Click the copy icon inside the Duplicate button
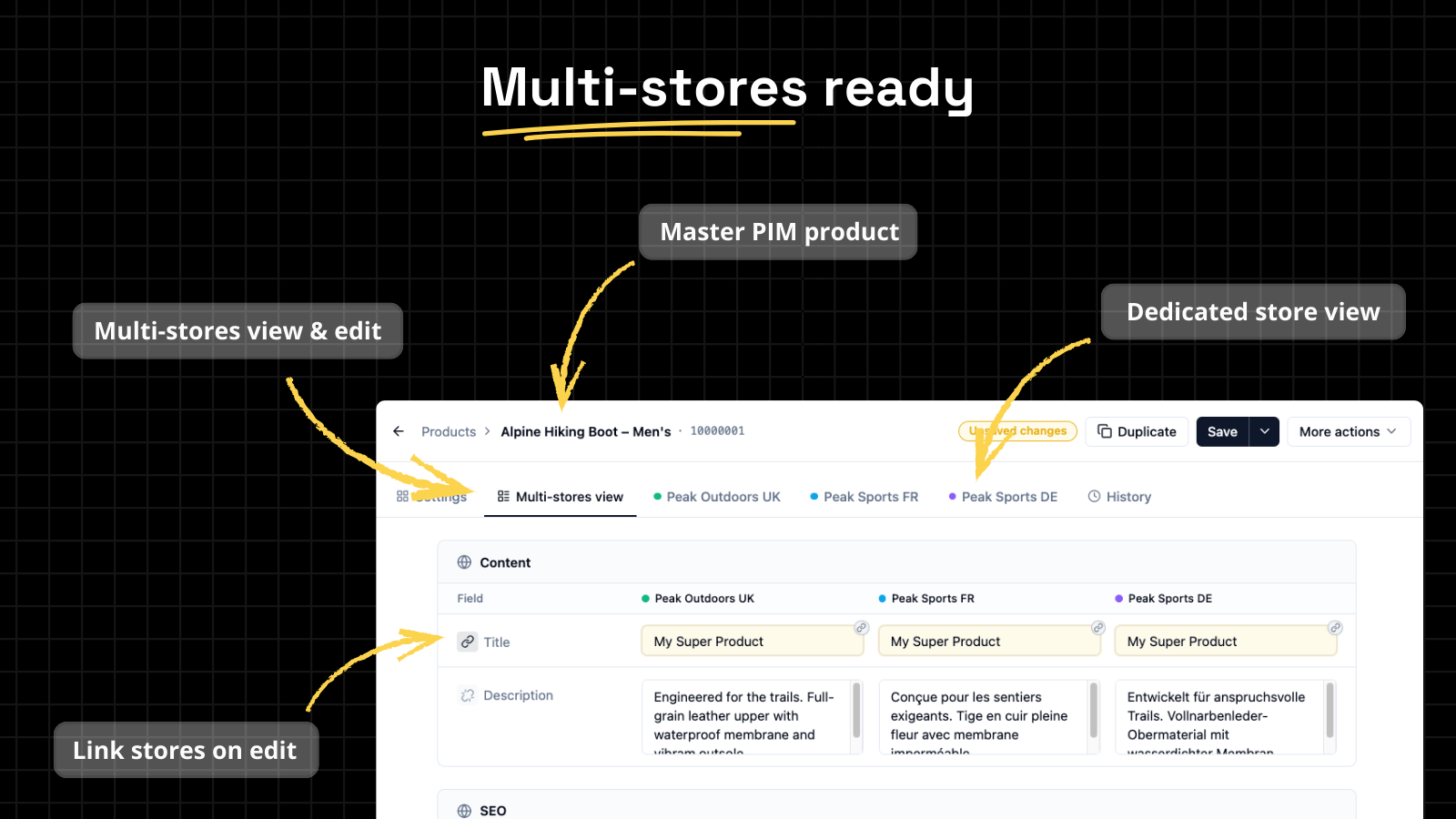The height and width of the screenshot is (819, 1456). click(1105, 431)
